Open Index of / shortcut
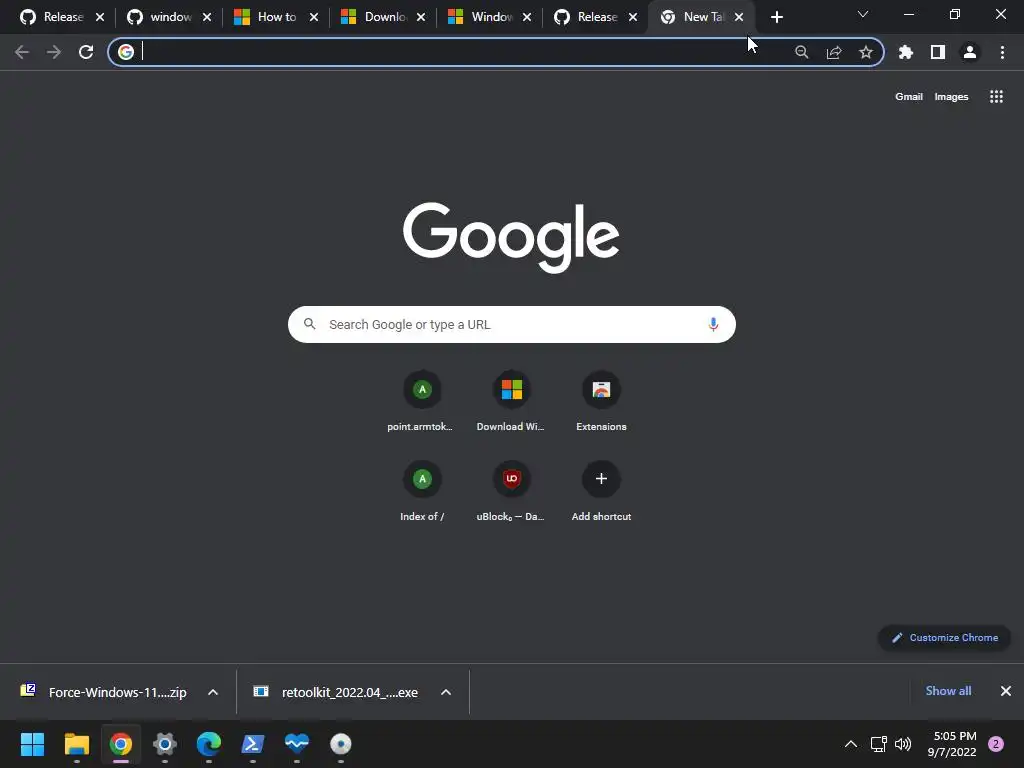 [422, 490]
